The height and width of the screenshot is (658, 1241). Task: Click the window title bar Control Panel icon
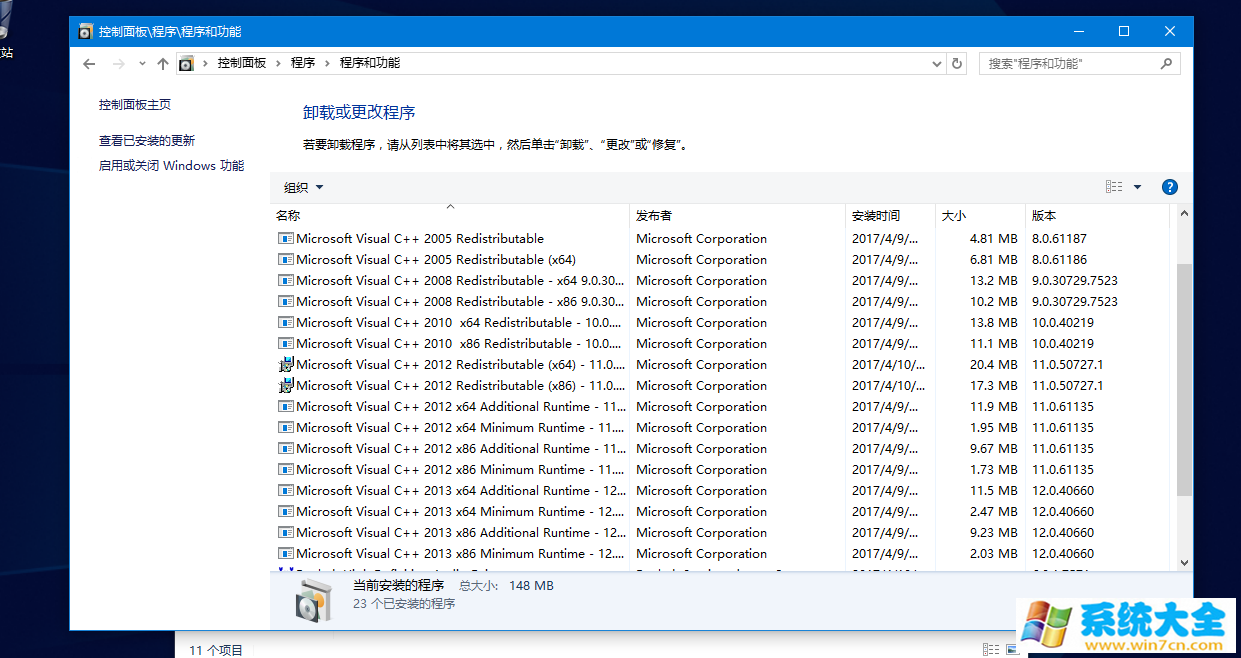[x=86, y=31]
